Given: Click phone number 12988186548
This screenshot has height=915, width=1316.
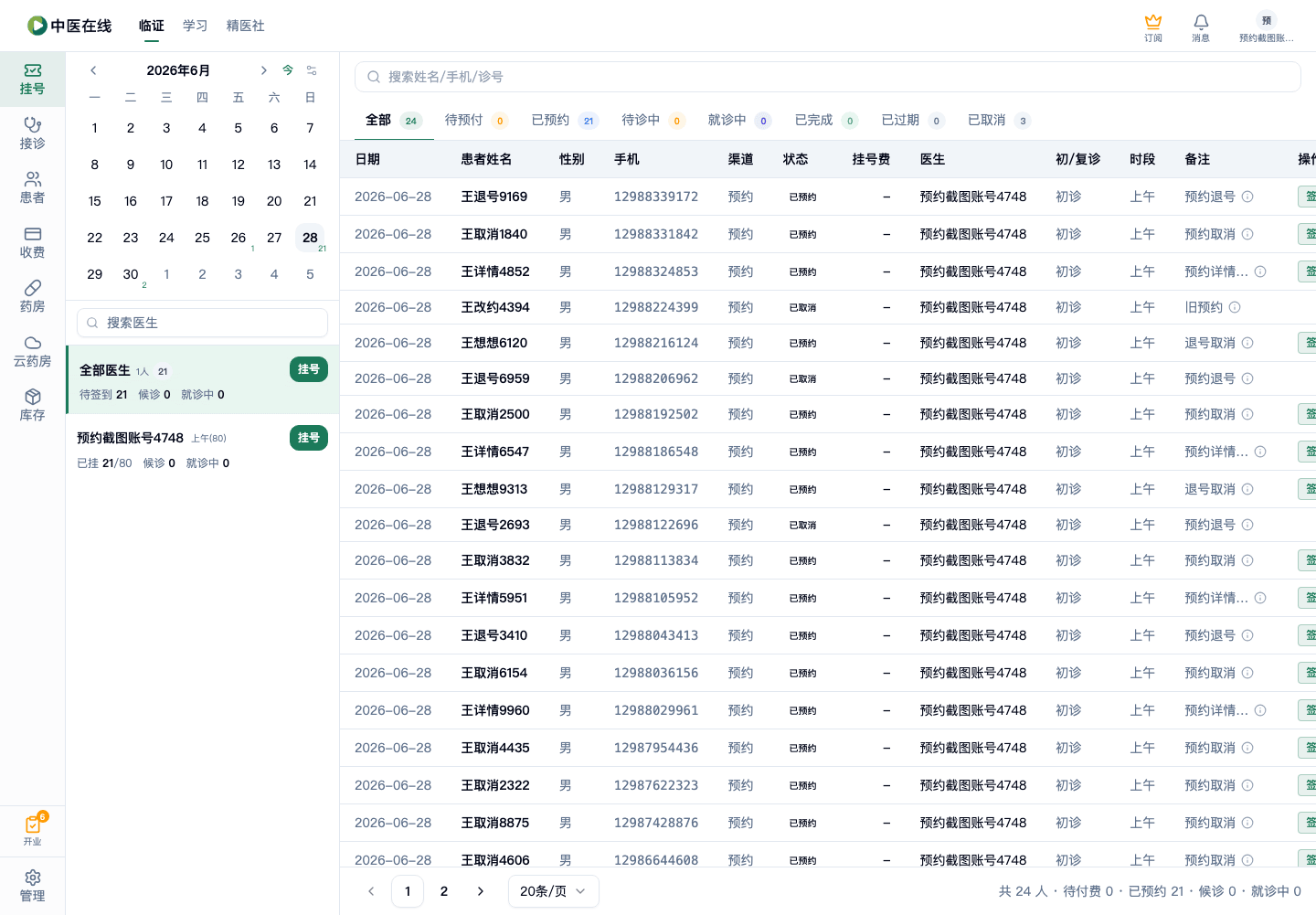Looking at the screenshot, I should [x=656, y=452].
